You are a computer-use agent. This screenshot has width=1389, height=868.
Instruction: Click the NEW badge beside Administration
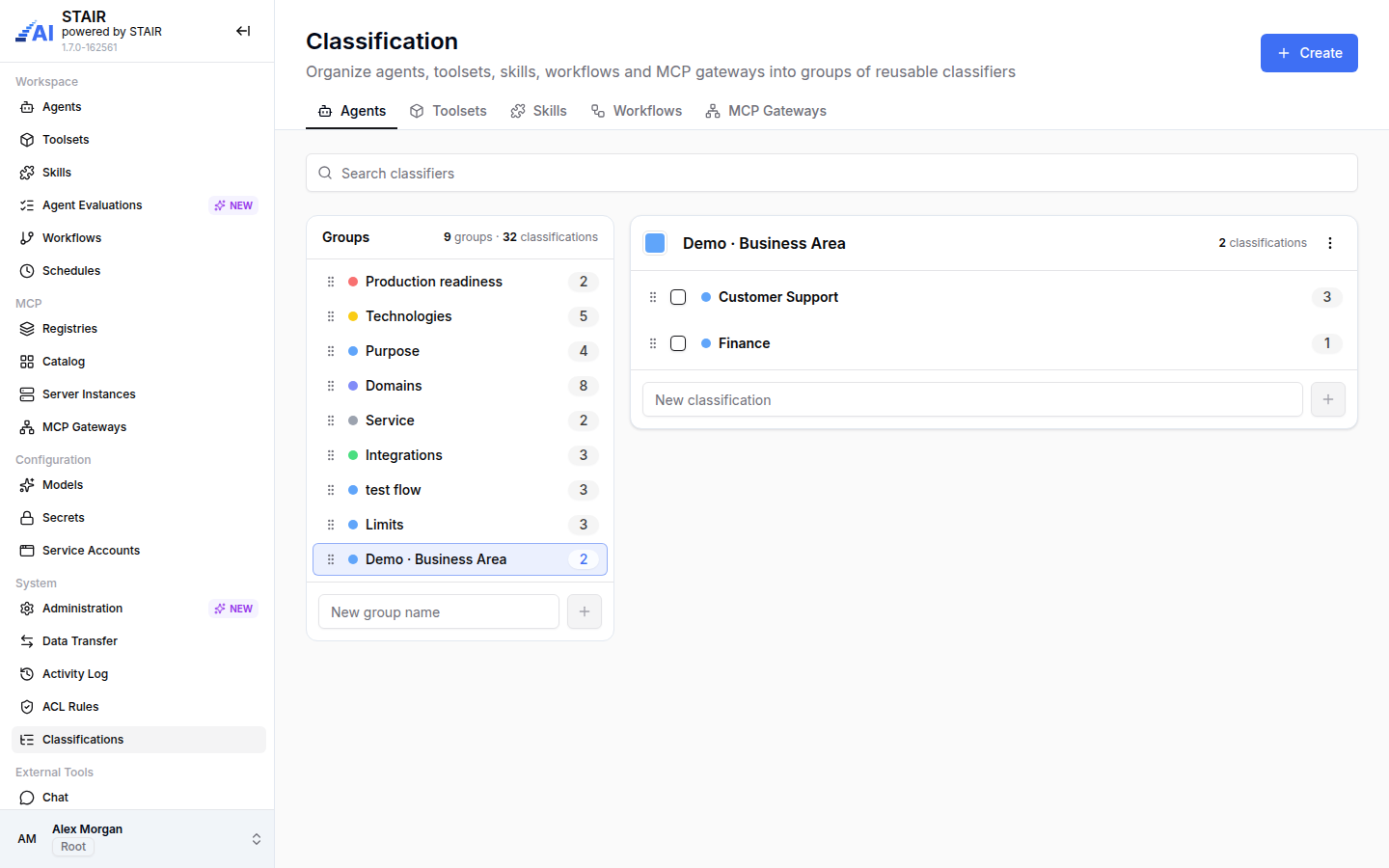233,609
